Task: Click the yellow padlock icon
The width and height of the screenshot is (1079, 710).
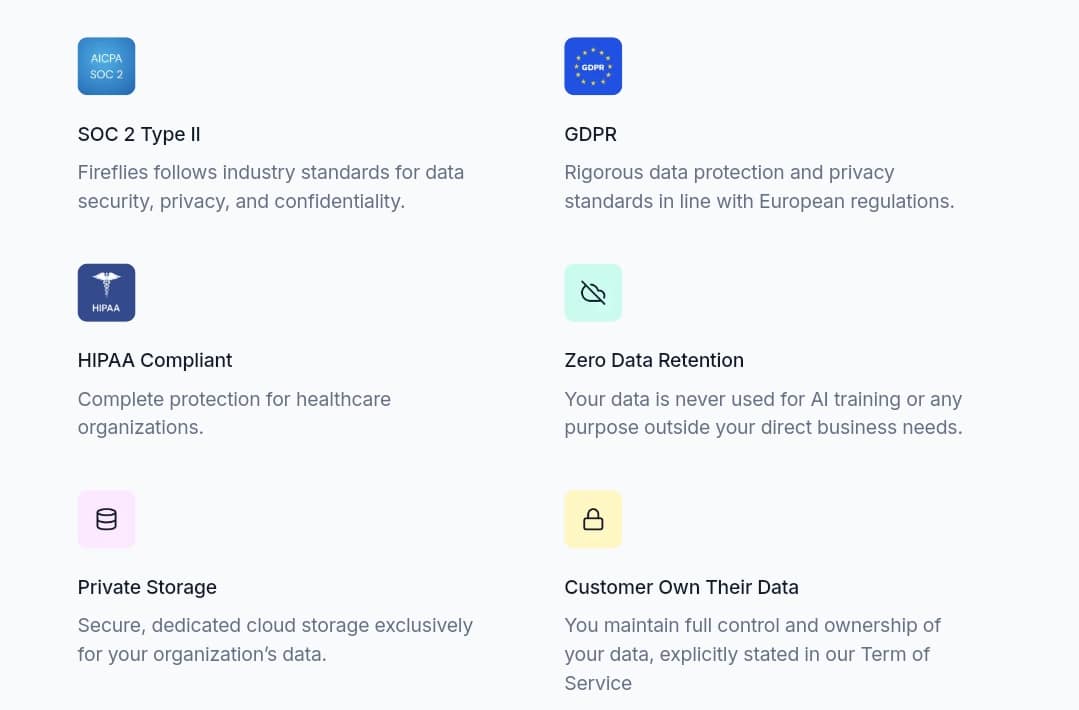Action: (592, 519)
